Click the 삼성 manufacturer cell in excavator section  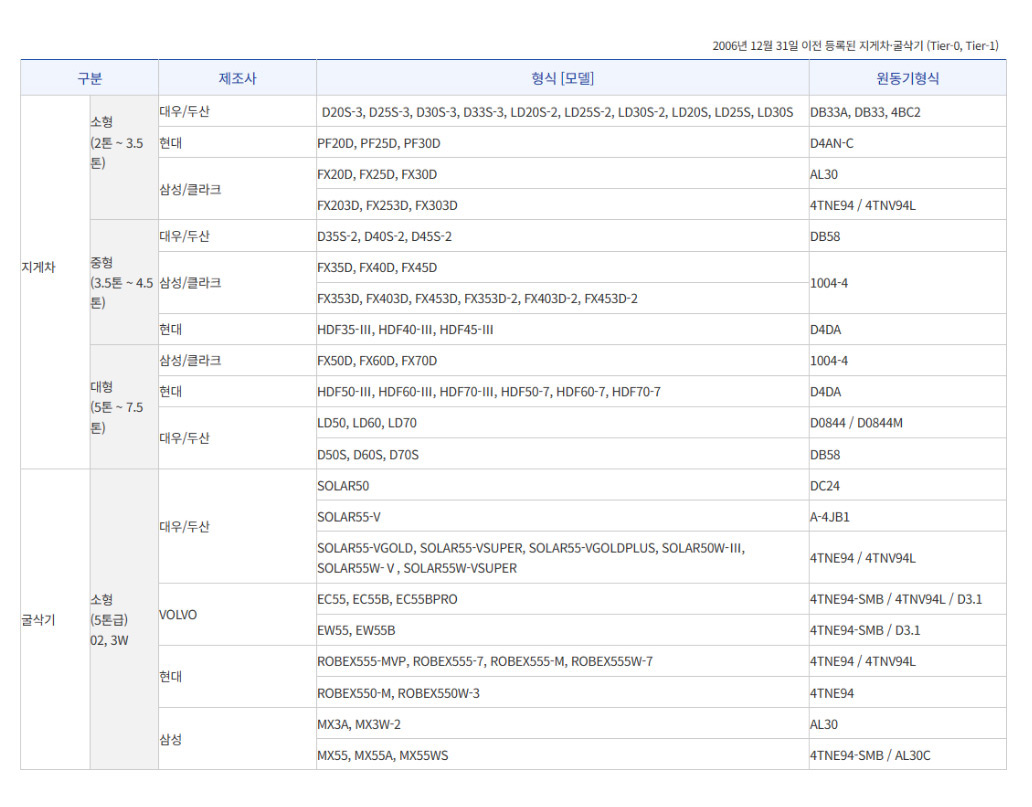(237, 739)
